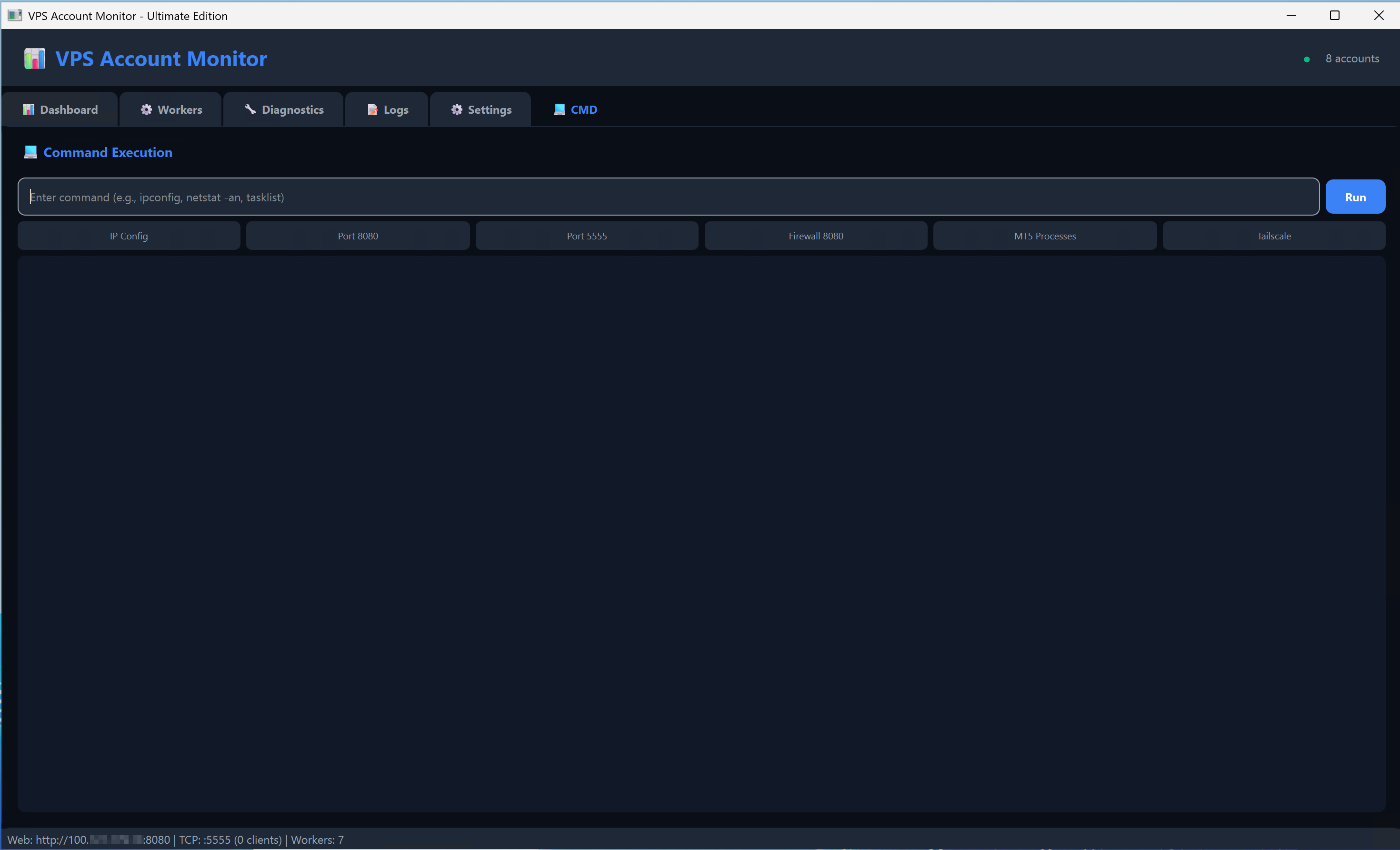Run the IP Config quick command
Viewport: 1400px width, 850px height.
129,236
